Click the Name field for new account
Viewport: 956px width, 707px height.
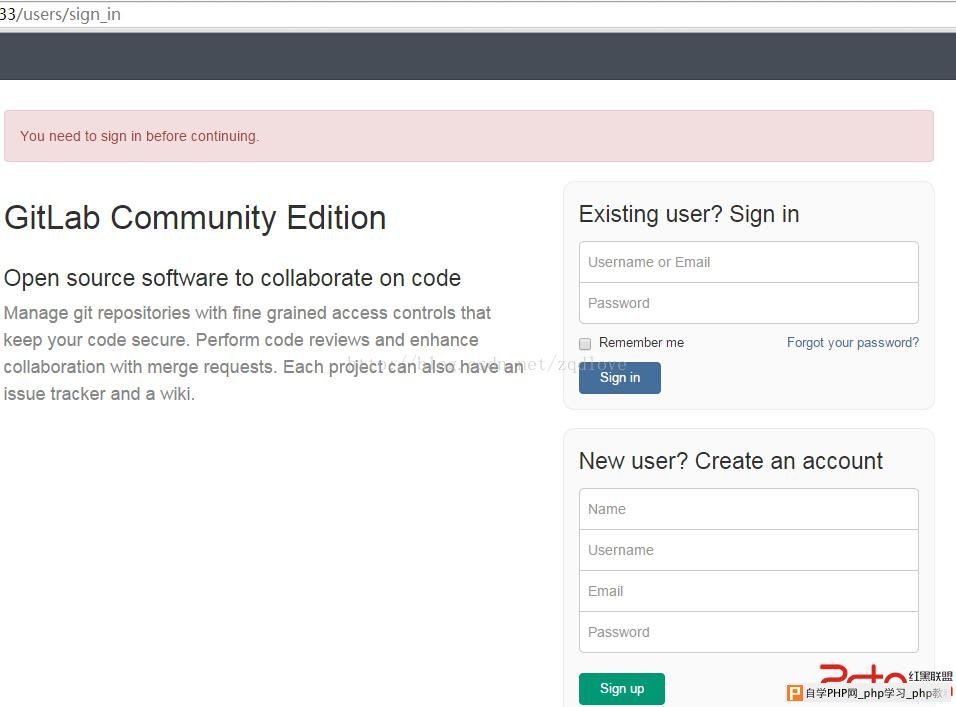(749, 509)
